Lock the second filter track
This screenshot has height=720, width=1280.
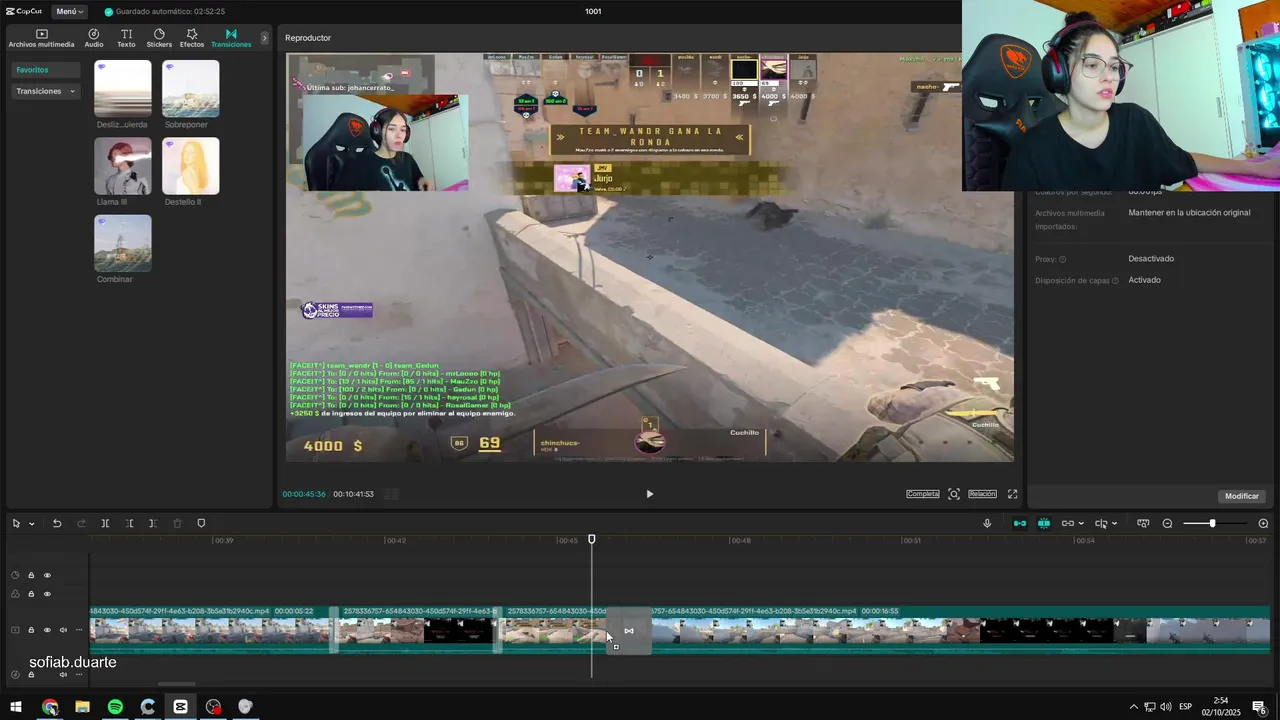click(x=31, y=594)
